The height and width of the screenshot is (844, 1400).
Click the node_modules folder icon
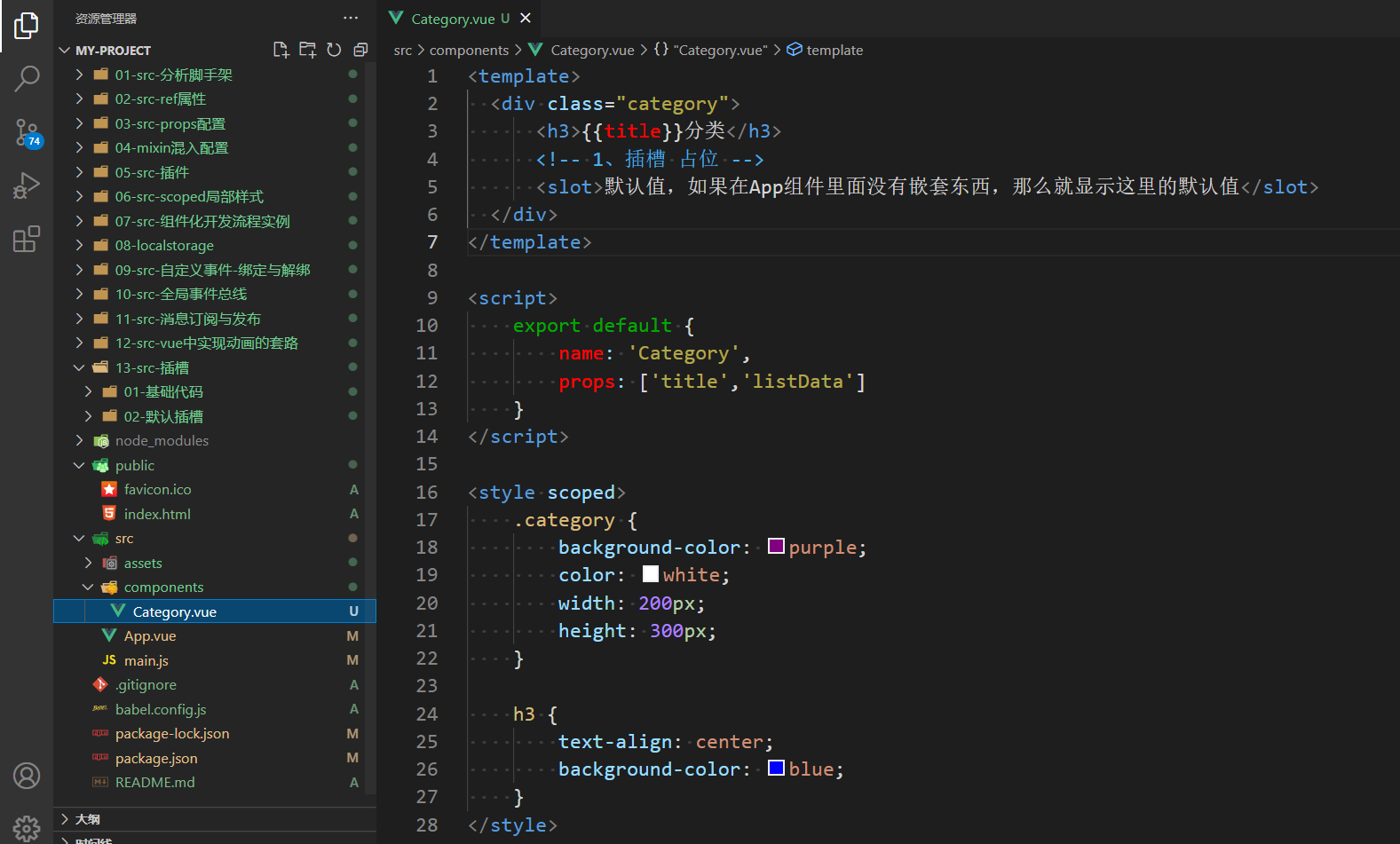pyautogui.click(x=101, y=440)
